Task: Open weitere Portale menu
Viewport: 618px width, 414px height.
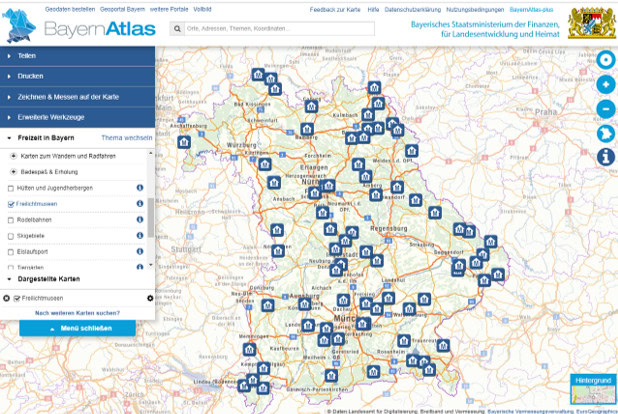Action: [169, 9]
